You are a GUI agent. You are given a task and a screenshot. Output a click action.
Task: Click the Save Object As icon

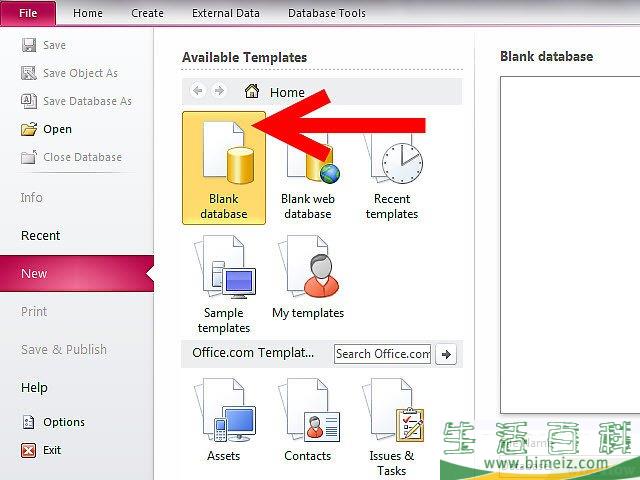pos(29,73)
